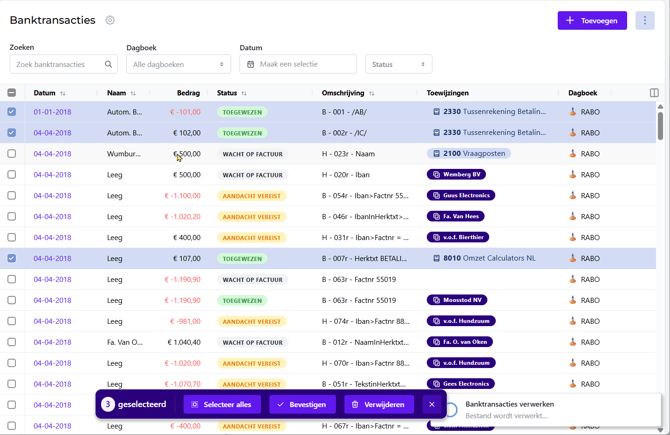This screenshot has height=435, width=670.
Task: Expand the Status filter dropdown
Action: point(398,64)
